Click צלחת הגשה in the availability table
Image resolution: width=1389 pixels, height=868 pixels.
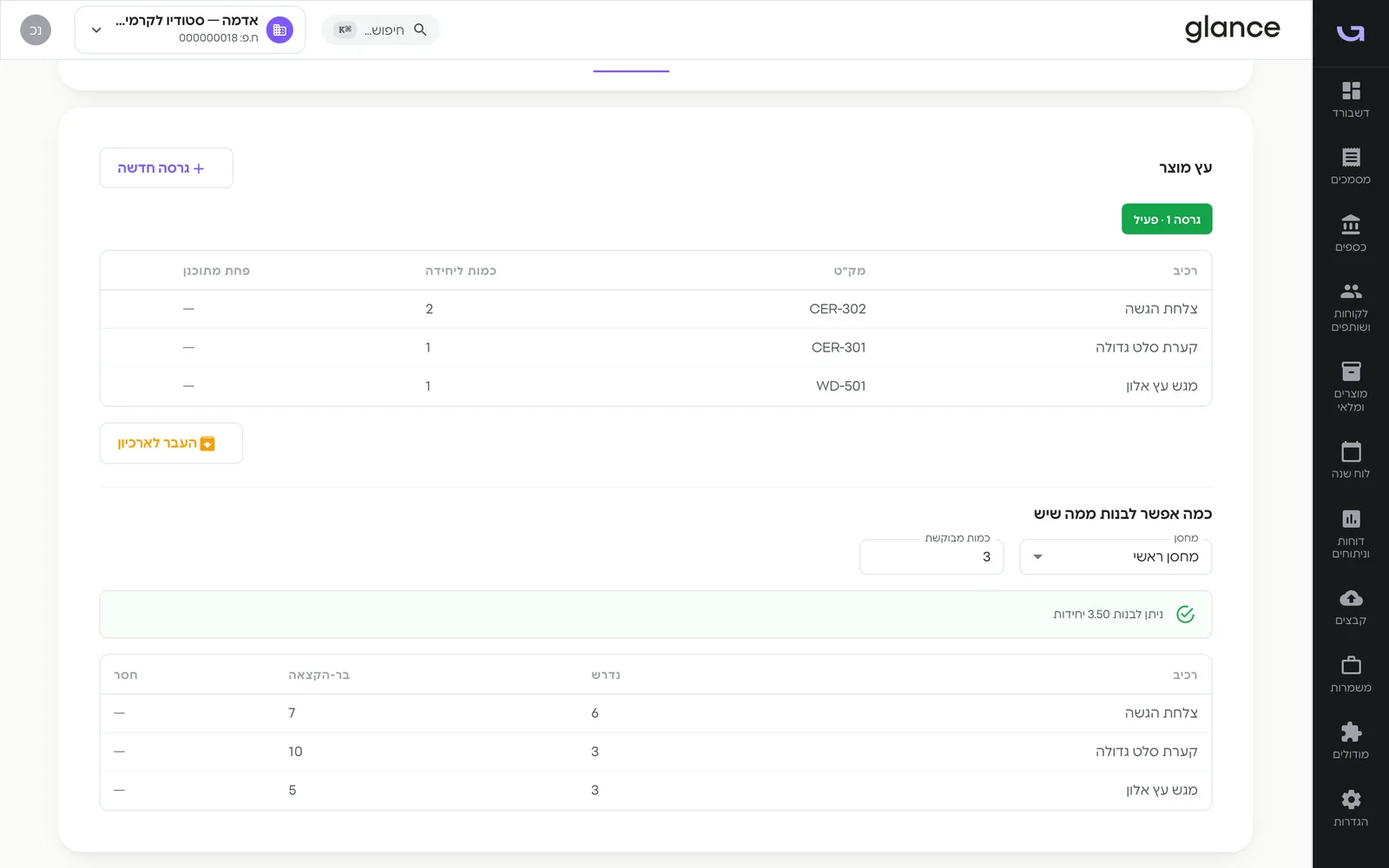click(1161, 713)
